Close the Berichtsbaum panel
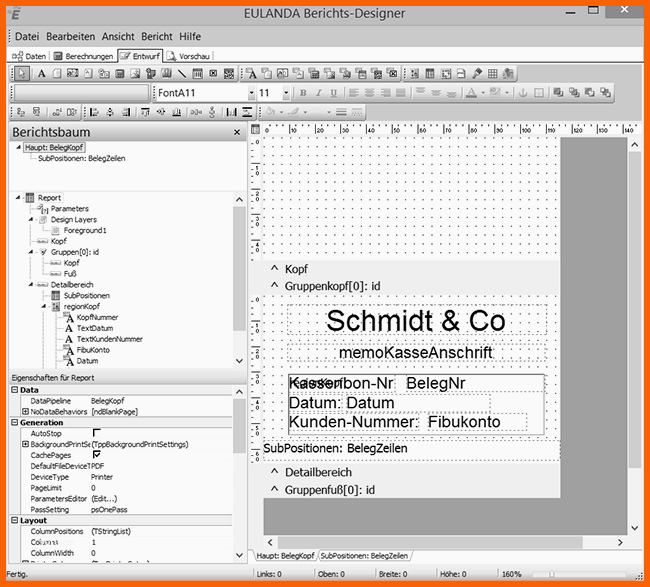This screenshot has height=587, width=650. pyautogui.click(x=237, y=132)
